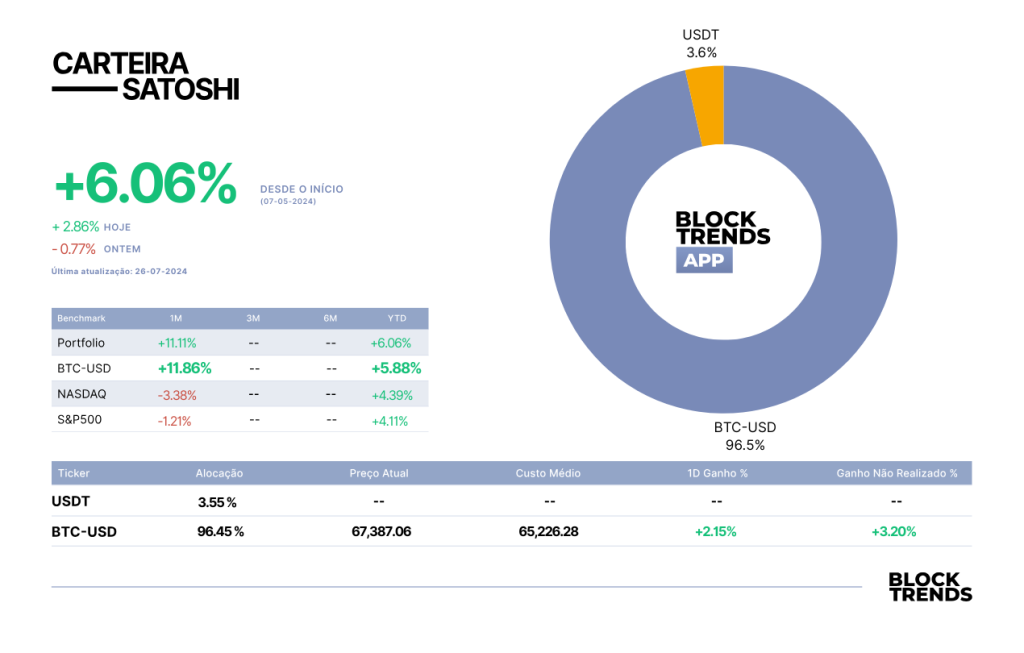Select the S&P500 benchmark row label
The image size is (1024, 653).
click(80, 420)
